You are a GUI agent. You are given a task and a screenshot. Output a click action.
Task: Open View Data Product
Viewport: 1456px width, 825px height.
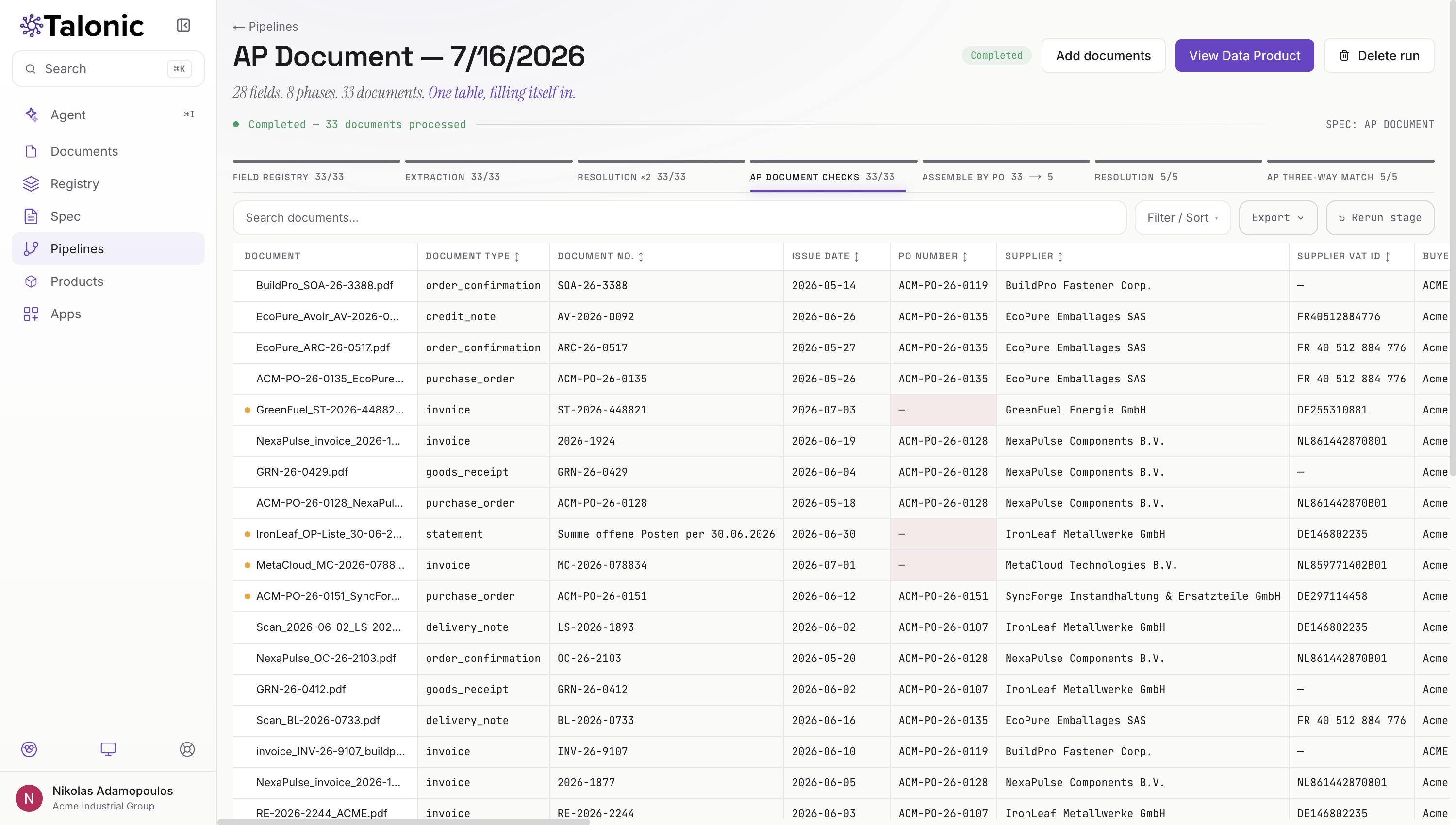point(1244,55)
